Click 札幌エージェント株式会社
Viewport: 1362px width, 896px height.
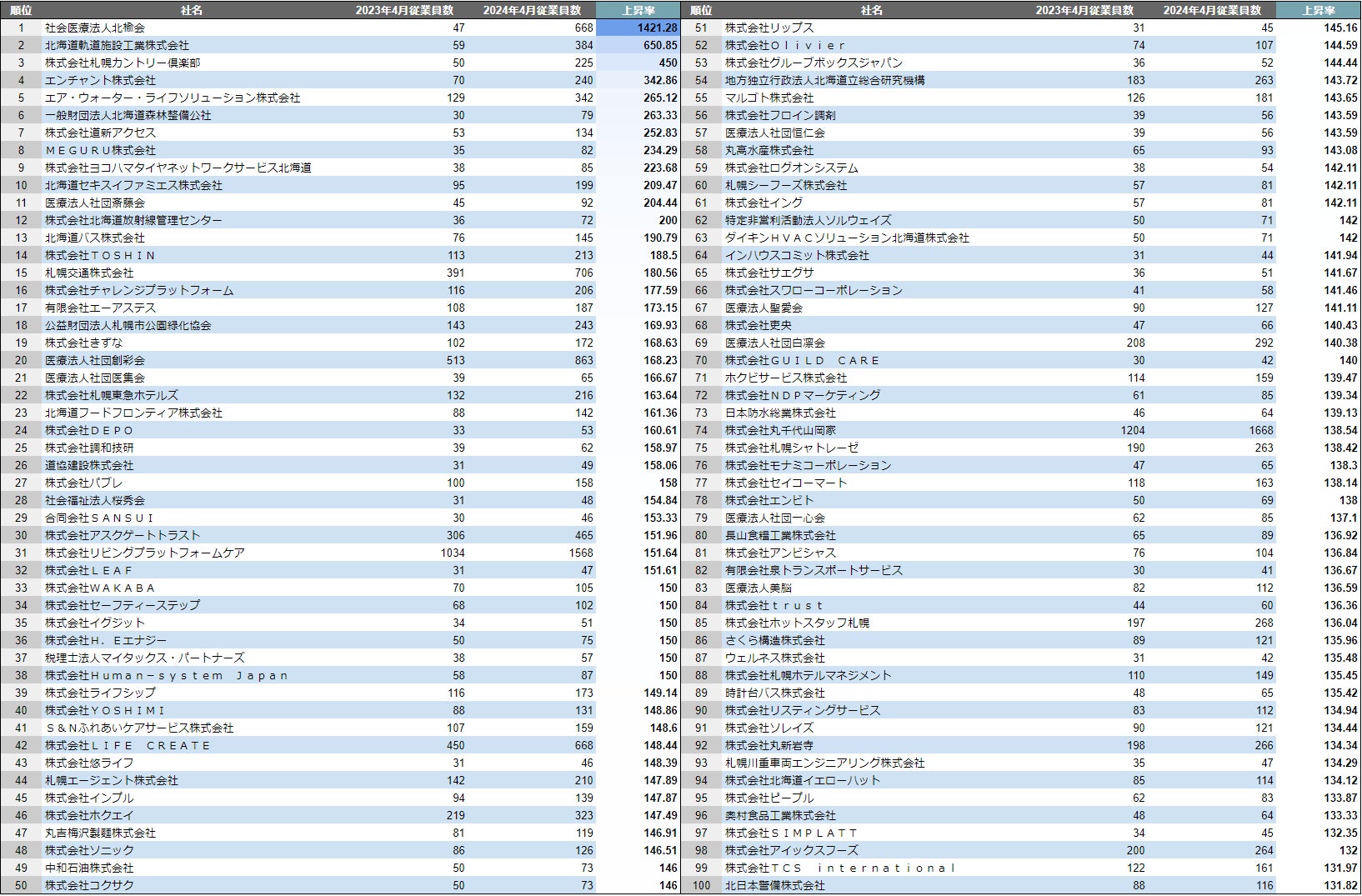[112, 780]
